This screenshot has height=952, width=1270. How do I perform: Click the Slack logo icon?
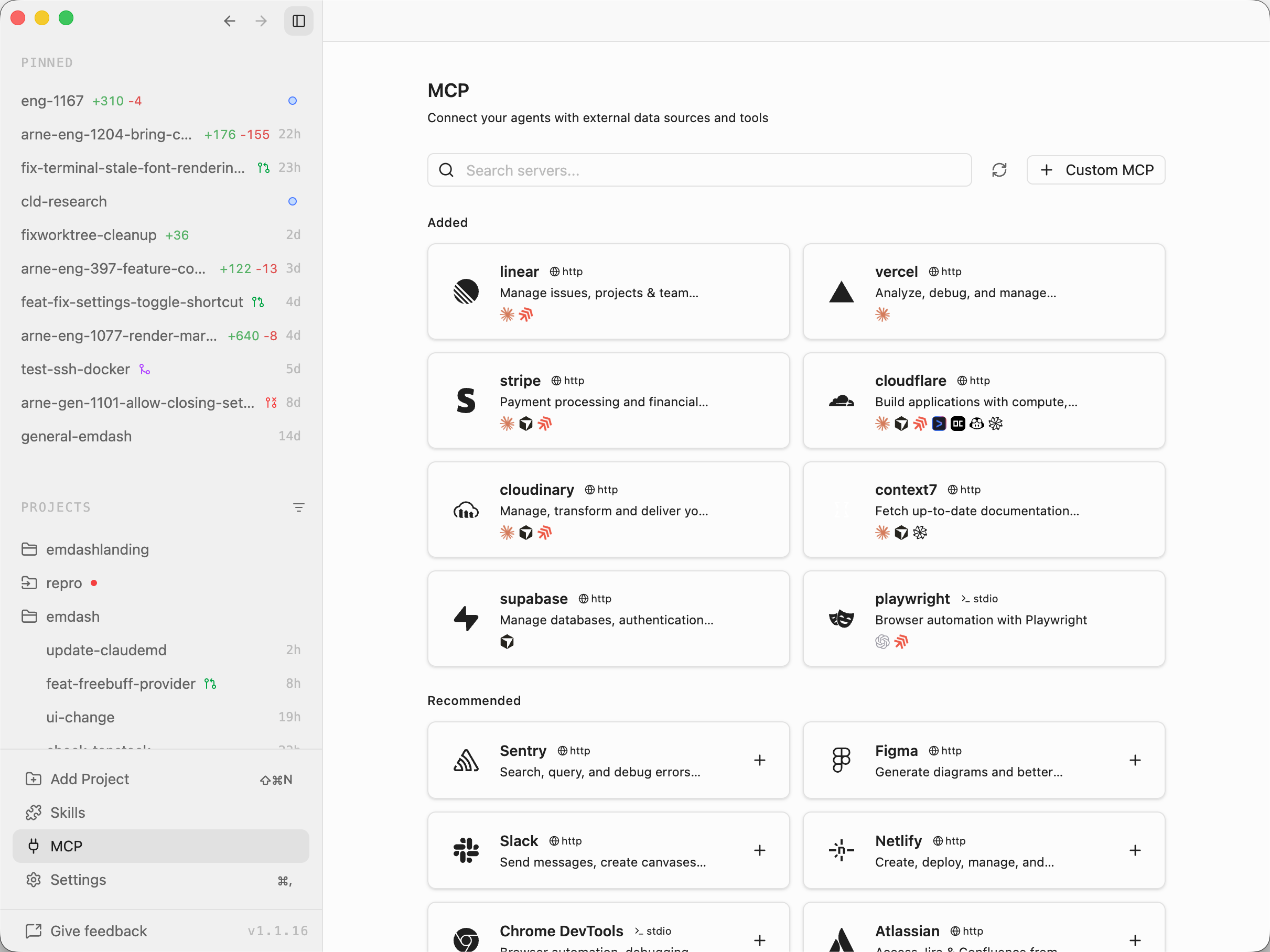point(466,850)
